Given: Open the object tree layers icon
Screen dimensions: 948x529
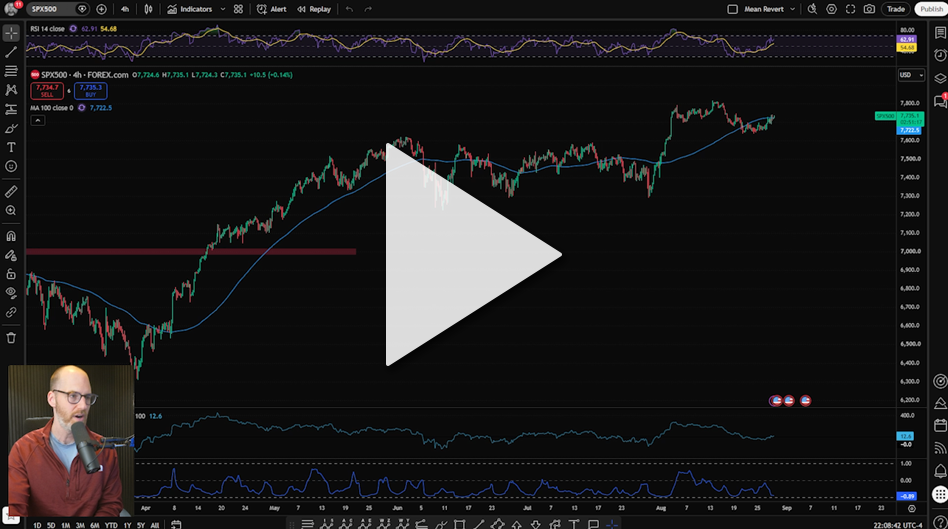Looking at the screenshot, I should [x=940, y=79].
